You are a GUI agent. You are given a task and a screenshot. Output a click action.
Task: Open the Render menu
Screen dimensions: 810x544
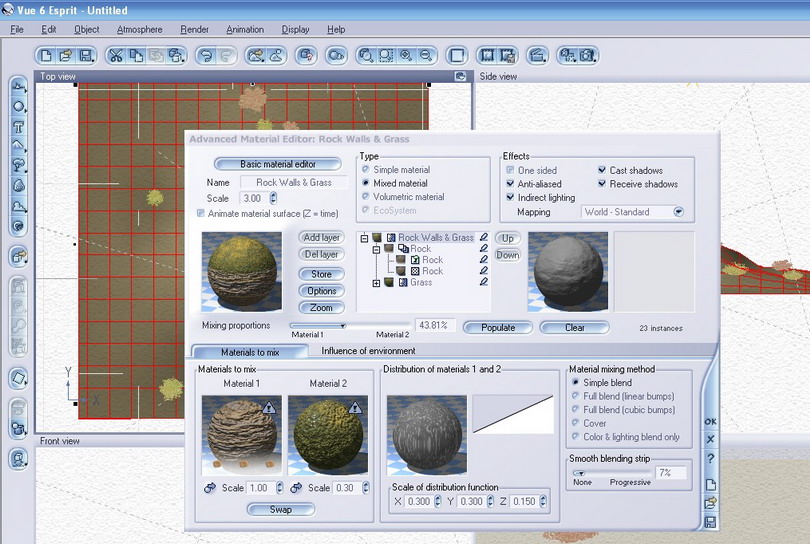(194, 29)
